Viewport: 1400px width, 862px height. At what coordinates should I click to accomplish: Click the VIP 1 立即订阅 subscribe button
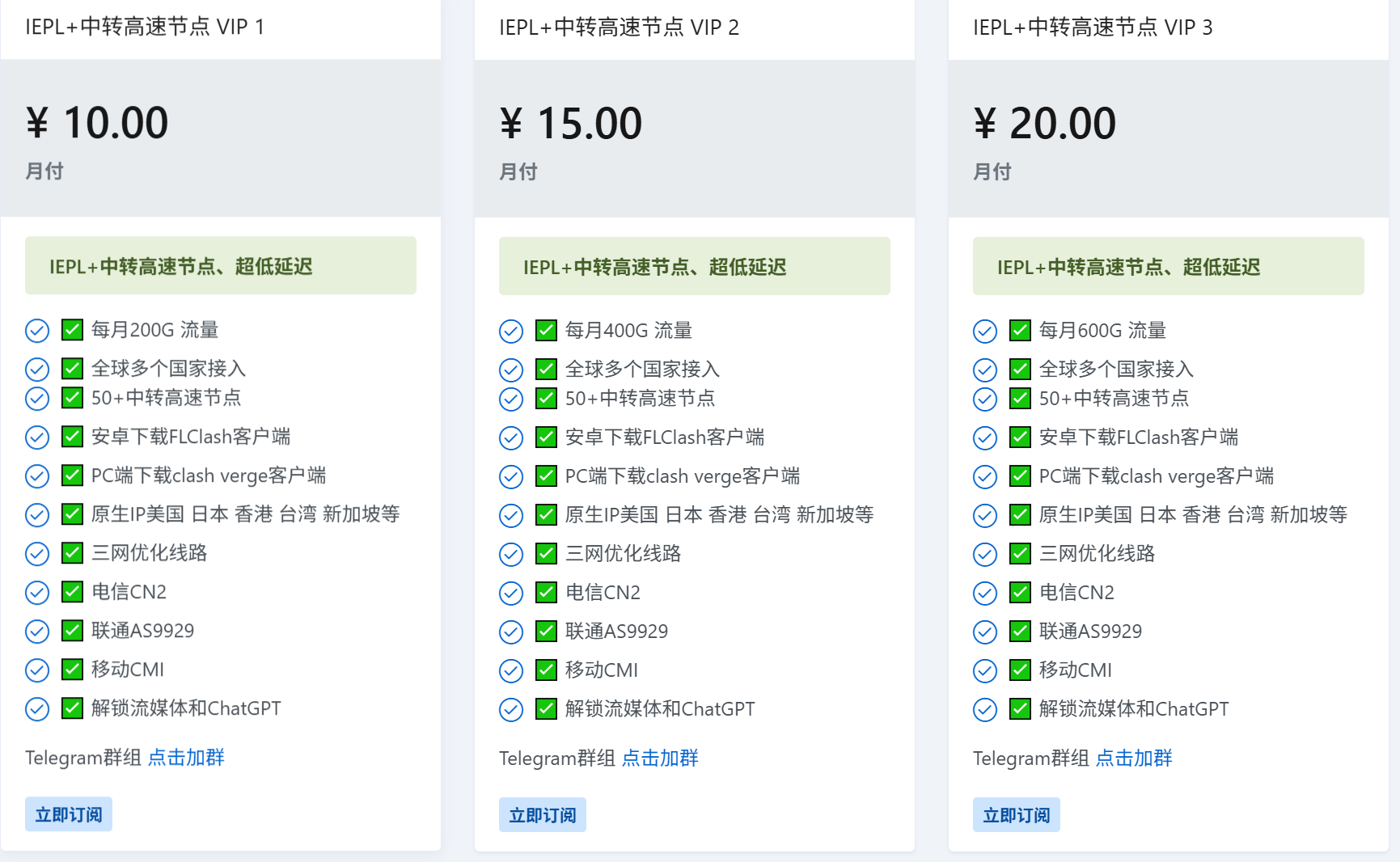pyautogui.click(x=69, y=814)
